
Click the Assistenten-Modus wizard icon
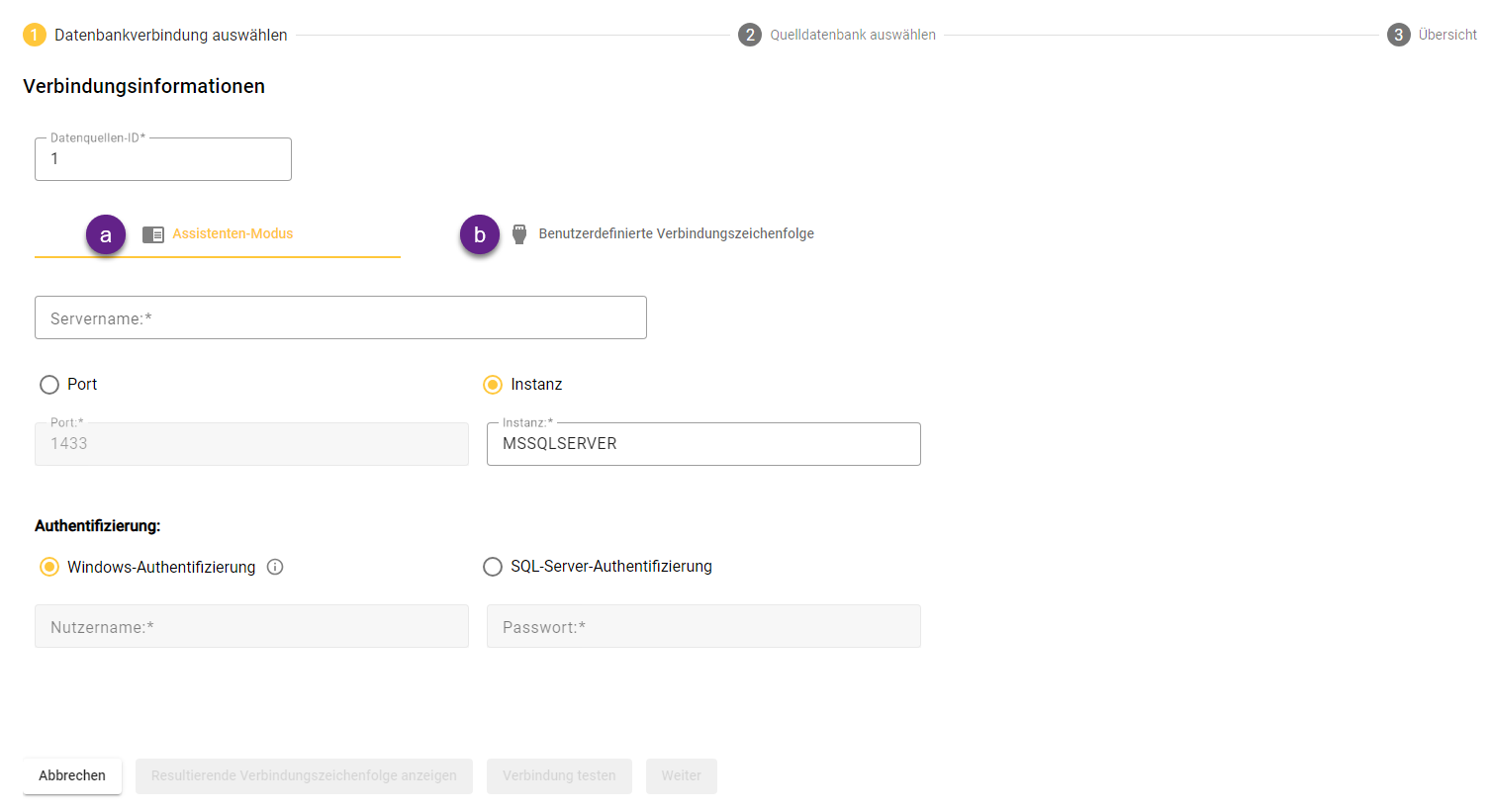tap(153, 234)
